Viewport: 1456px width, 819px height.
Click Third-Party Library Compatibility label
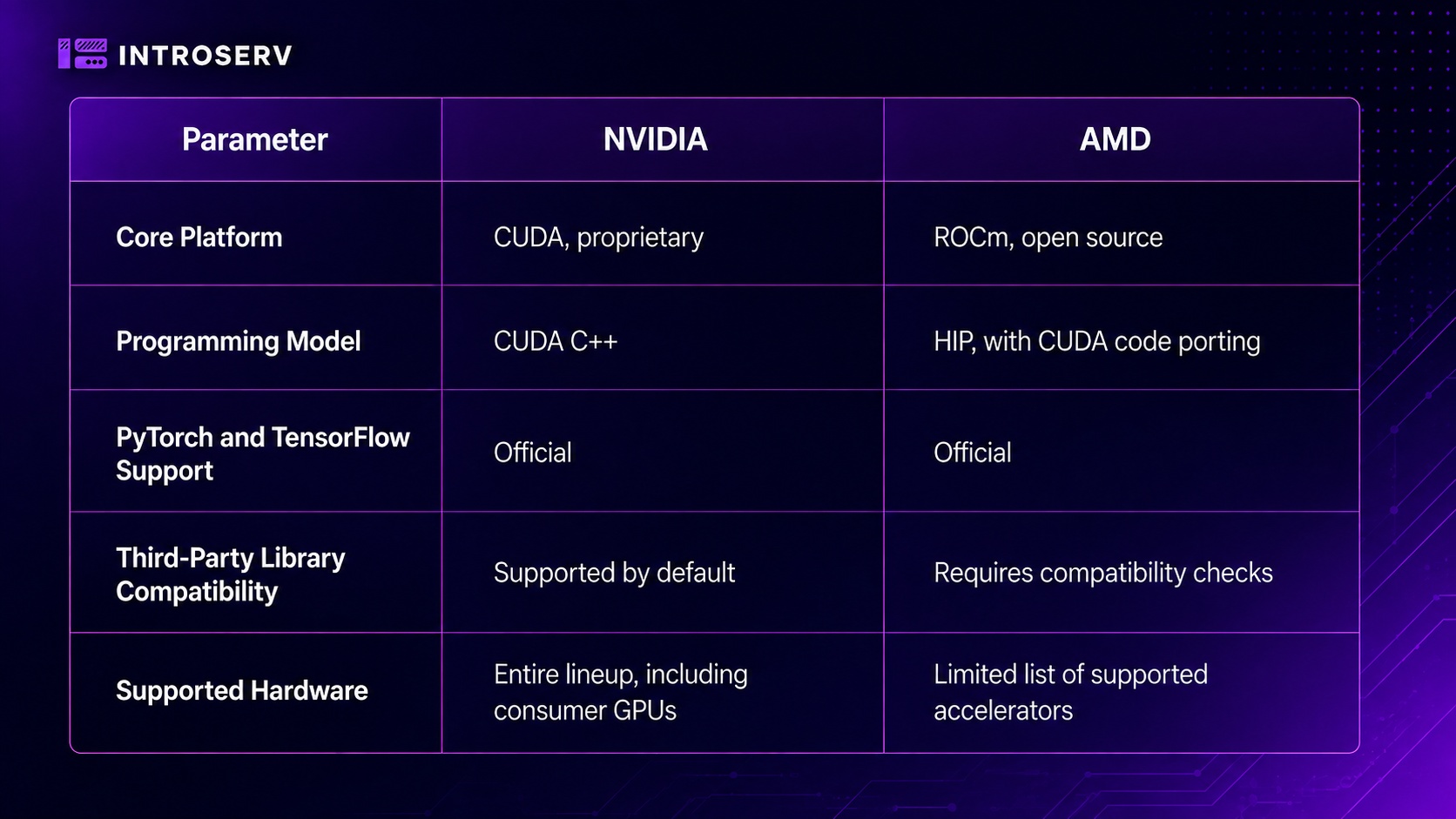tap(231, 574)
